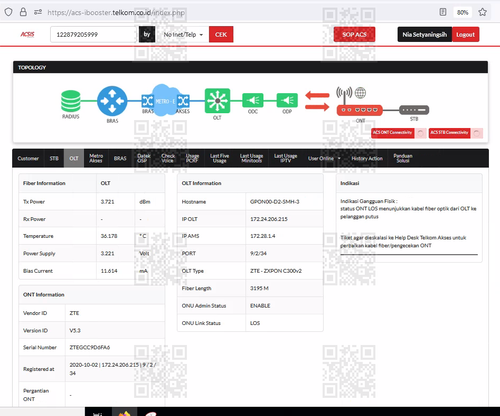
Task: Click ONU Admin Status value ENABLE
Action: coord(260,306)
